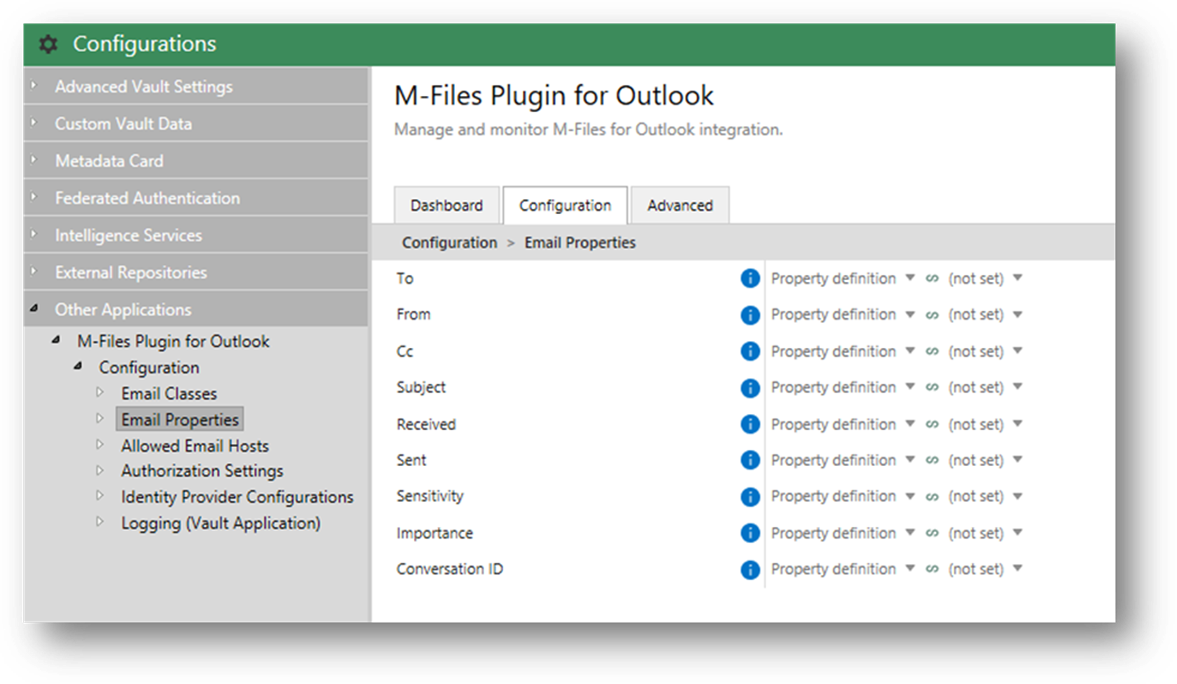Show info for the To property
The width and height of the screenshot is (1177, 684).
(750, 279)
